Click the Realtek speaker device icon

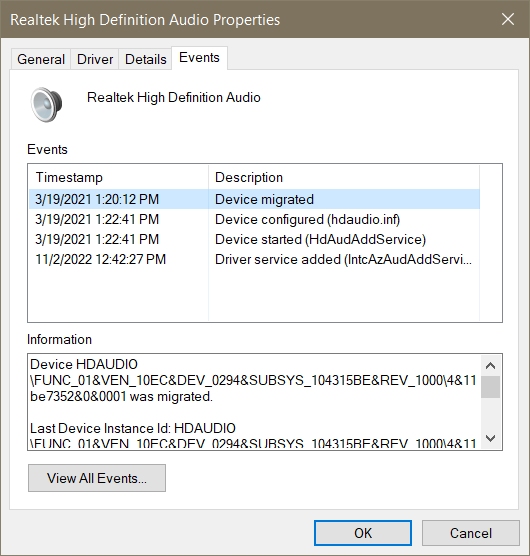pos(46,105)
